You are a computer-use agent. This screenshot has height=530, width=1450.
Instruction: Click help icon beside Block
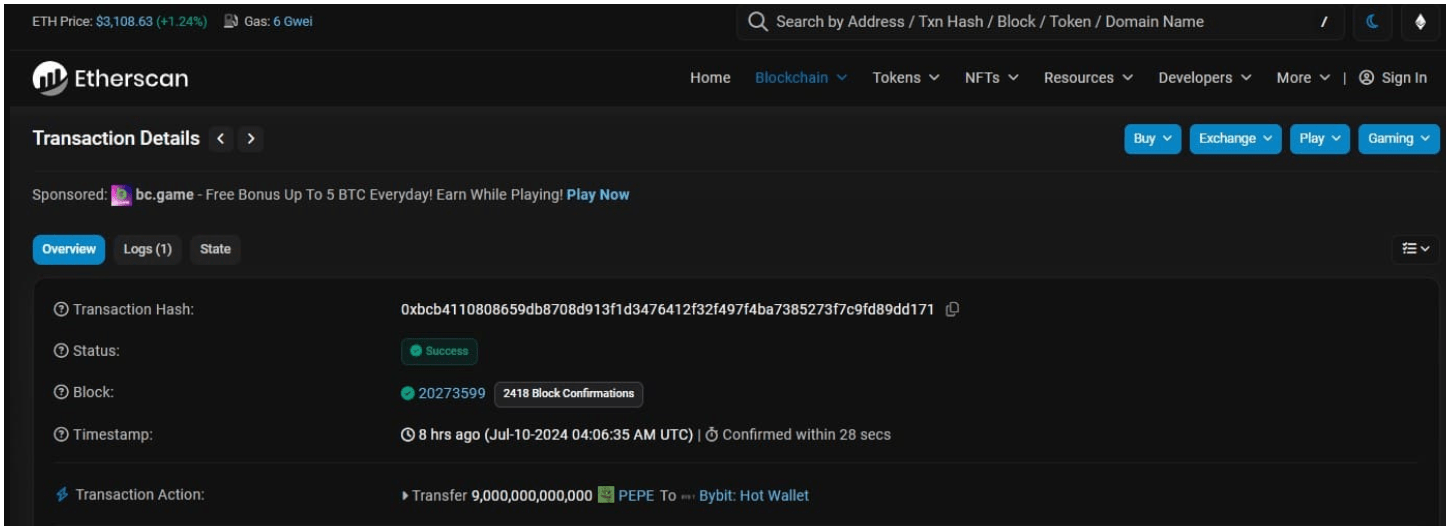pos(61,393)
